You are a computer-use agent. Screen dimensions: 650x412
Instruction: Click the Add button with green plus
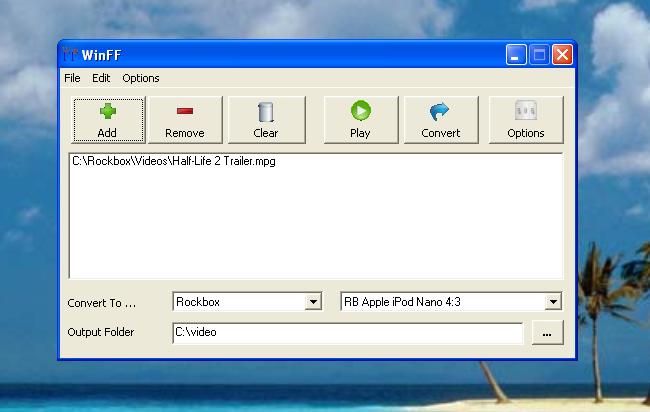108,120
